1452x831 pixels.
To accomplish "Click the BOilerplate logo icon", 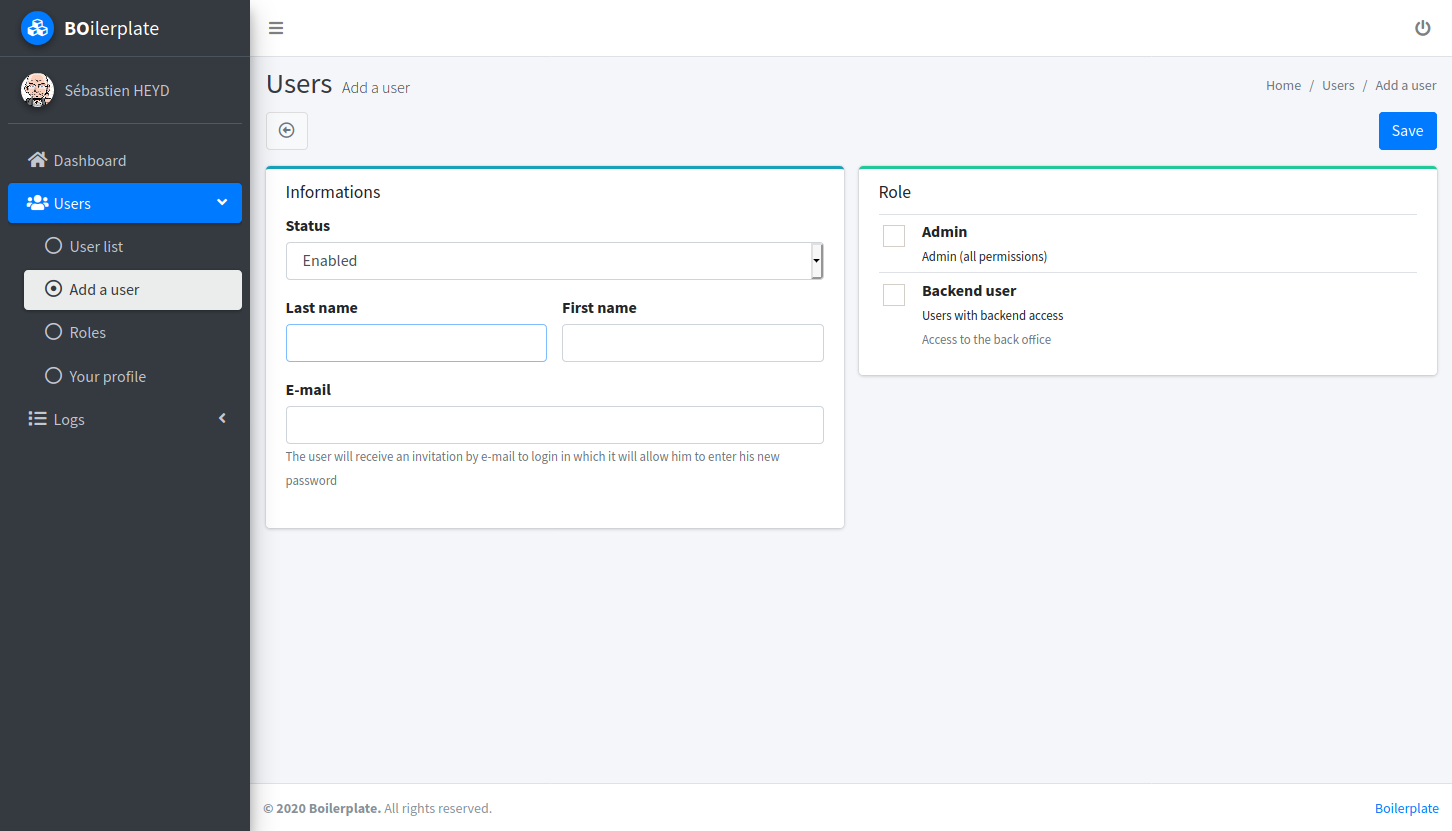I will coord(37,28).
